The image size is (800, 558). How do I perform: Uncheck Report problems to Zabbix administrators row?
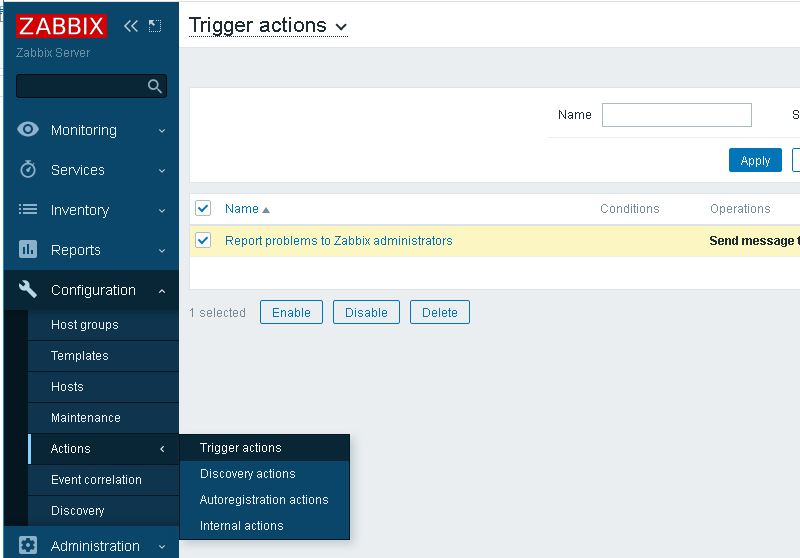pyautogui.click(x=203, y=240)
